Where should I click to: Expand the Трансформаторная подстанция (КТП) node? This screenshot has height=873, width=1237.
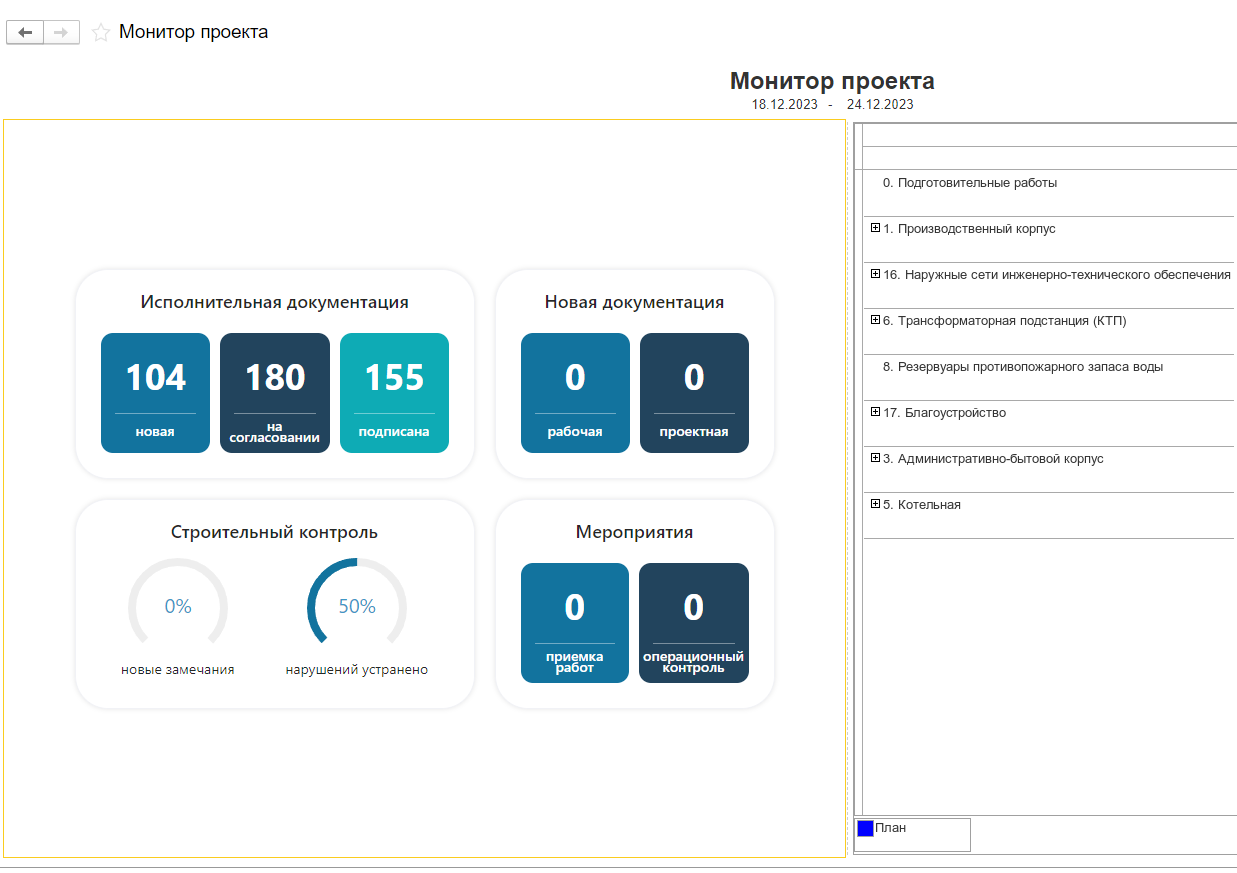point(875,320)
